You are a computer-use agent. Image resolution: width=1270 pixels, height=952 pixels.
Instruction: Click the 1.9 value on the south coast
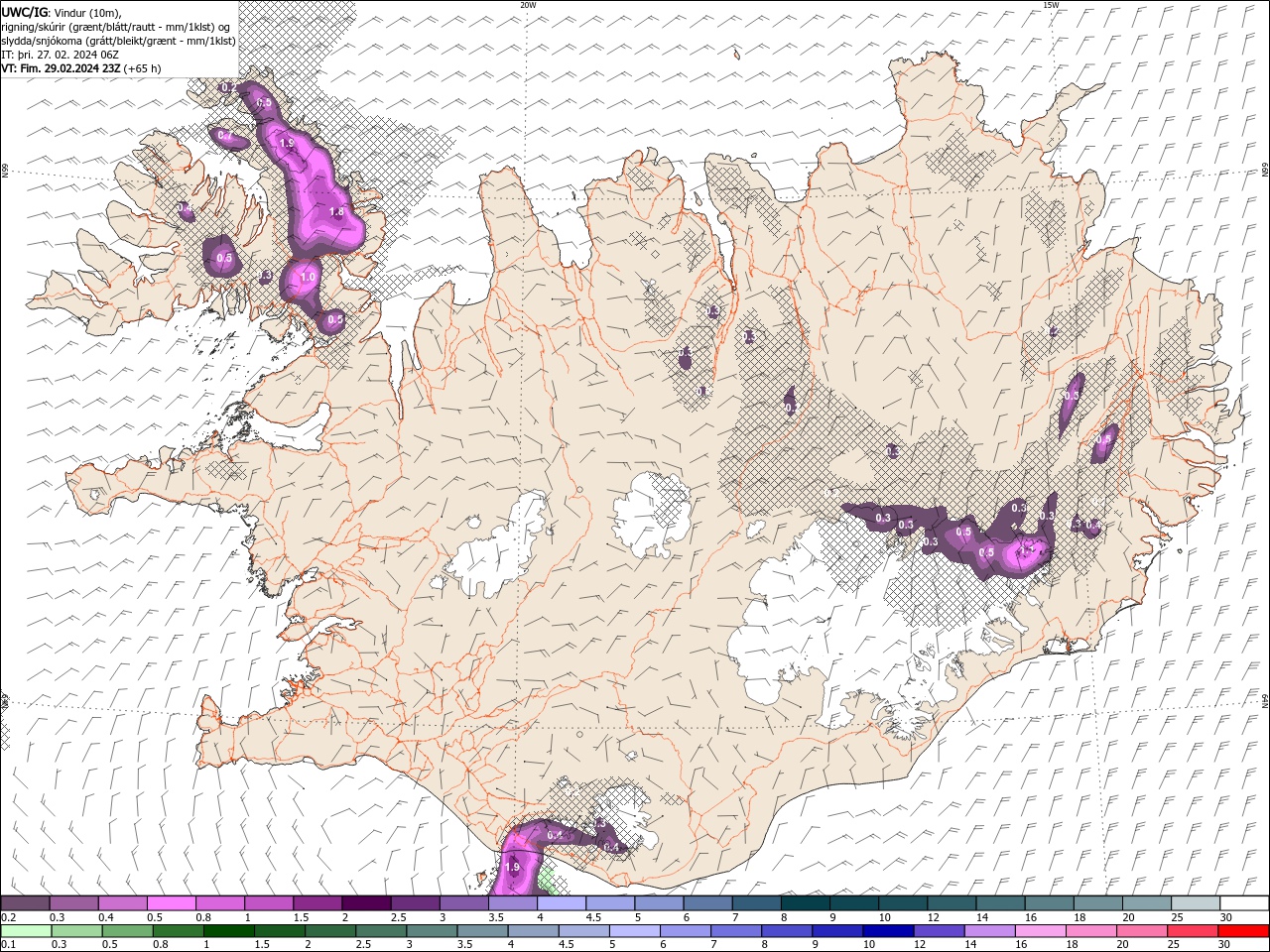pyautogui.click(x=512, y=868)
